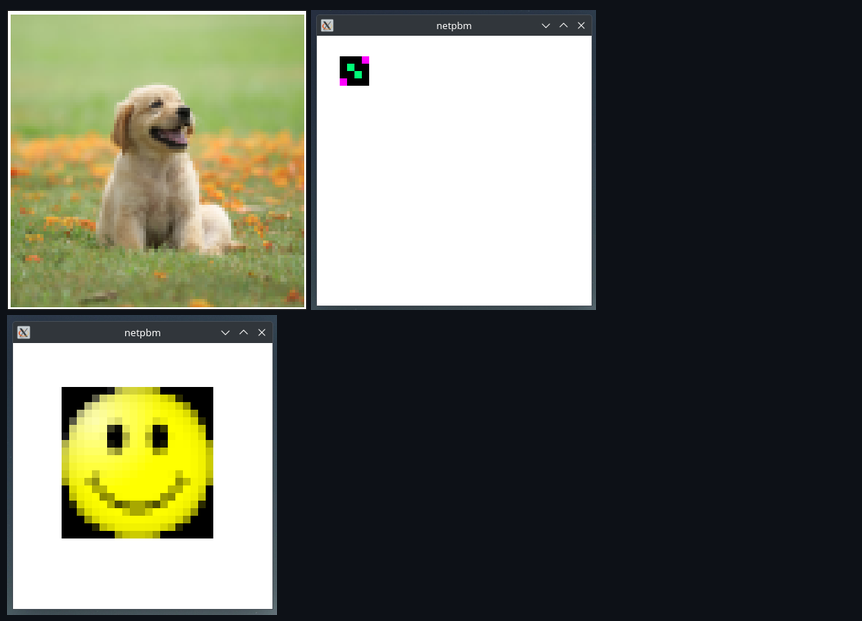Click the puppy photo
862x621 pixels.
click(157, 160)
